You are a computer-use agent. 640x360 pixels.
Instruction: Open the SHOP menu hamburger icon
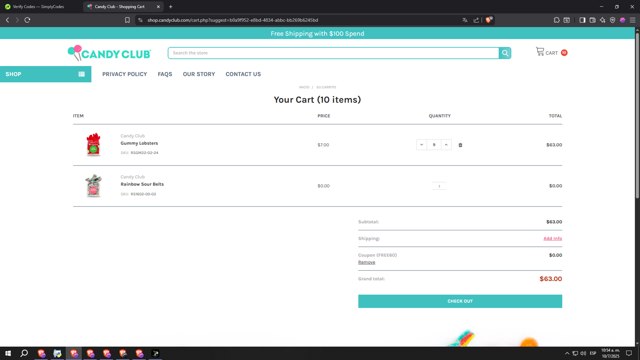82,74
